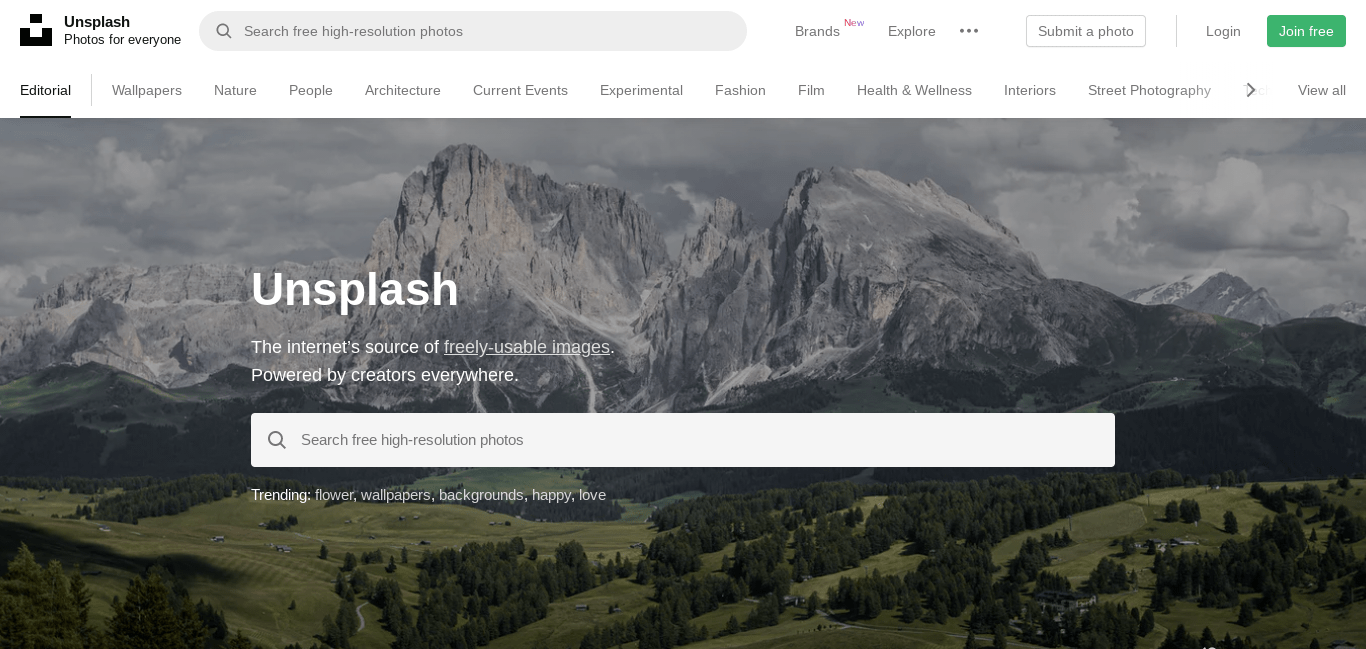This screenshot has height=649, width=1366.
Task: Click the trending term happy
Action: coord(551,495)
